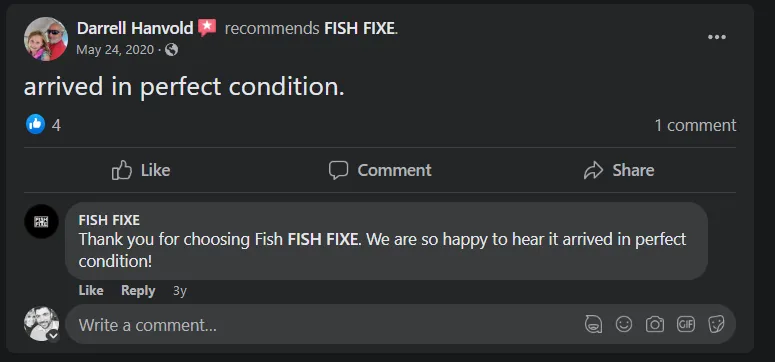Viewport: 775px width, 362px height.
Task: Expand the 1 comment link
Action: (x=695, y=125)
